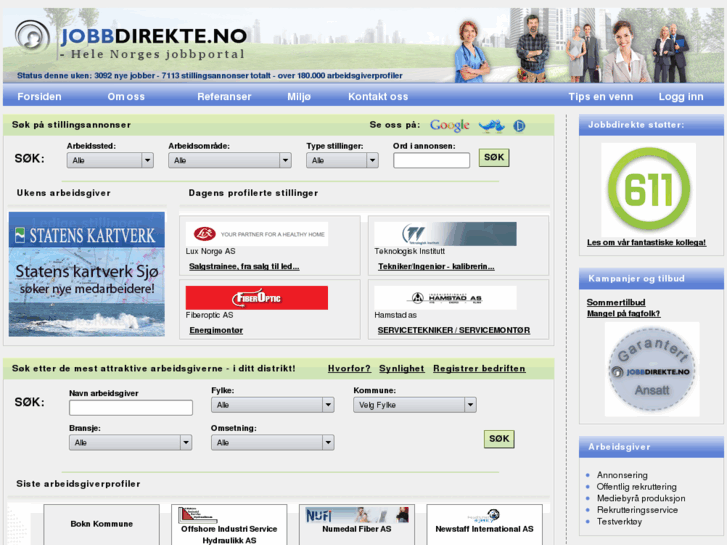The height and width of the screenshot is (545, 727).
Task: Click Tips en venn in the navigation
Action: [601, 96]
